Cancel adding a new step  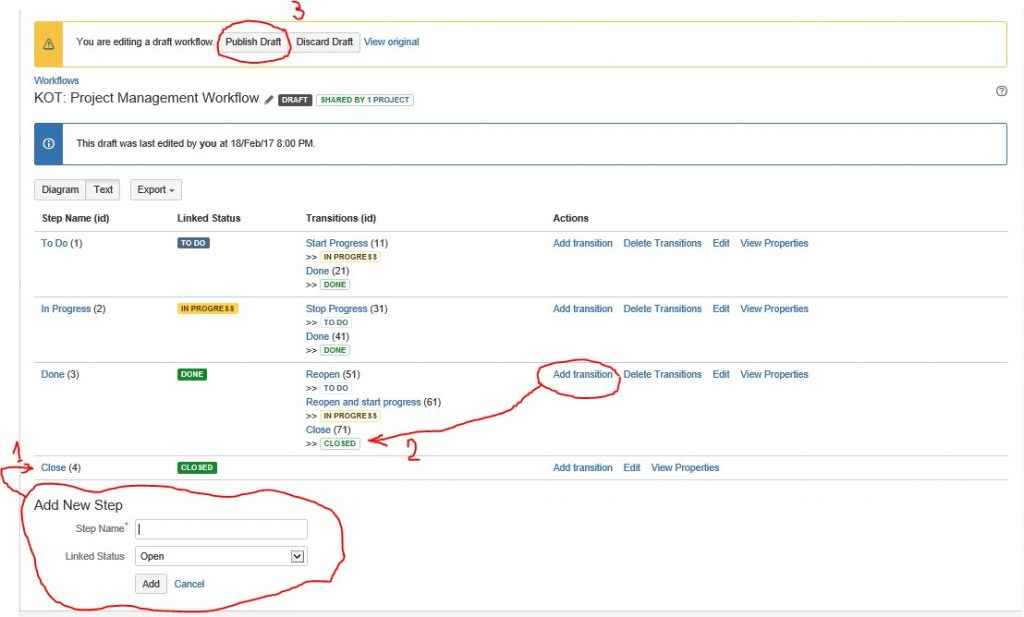(189, 584)
